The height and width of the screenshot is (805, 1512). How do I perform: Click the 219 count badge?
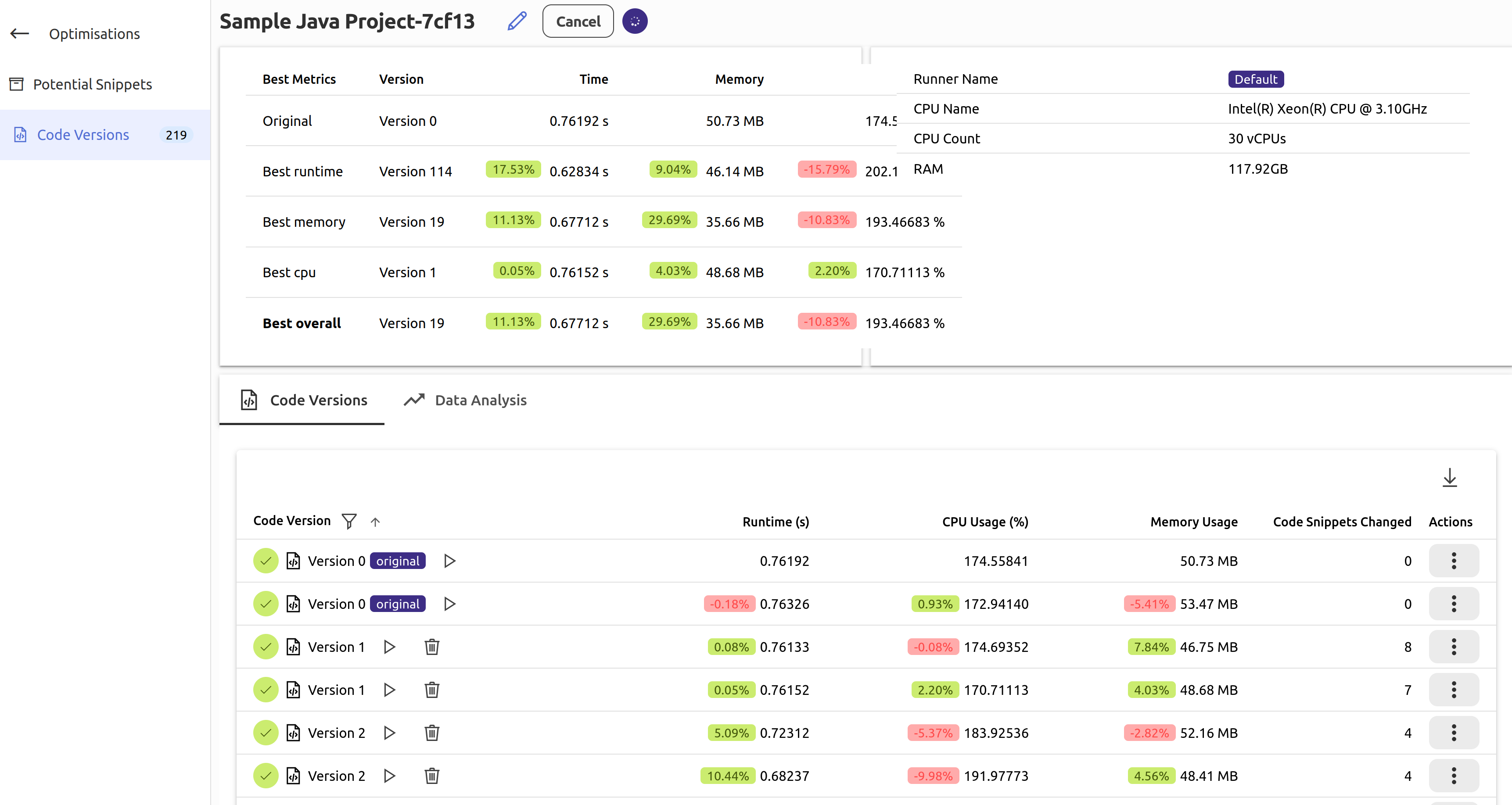pos(176,135)
